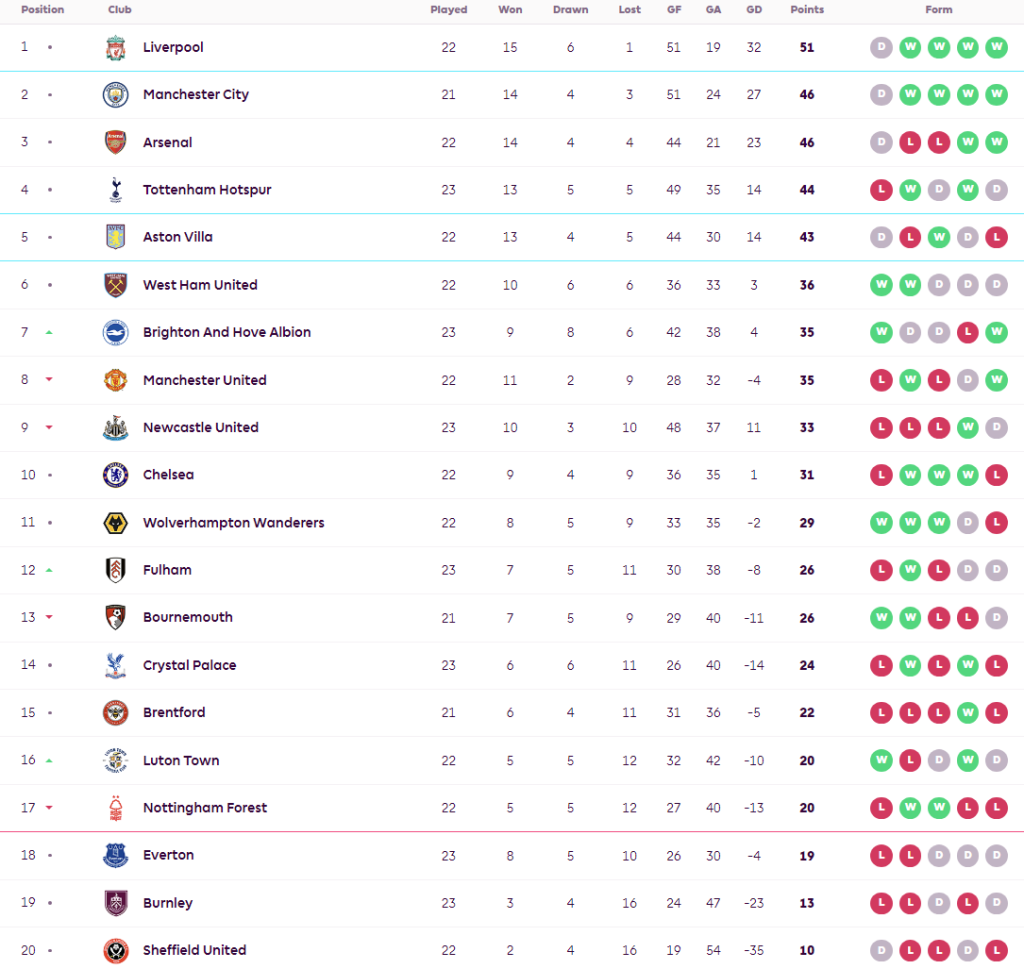The image size is (1024, 969).
Task: Click Luton Town's first green form badge
Action: [881, 760]
